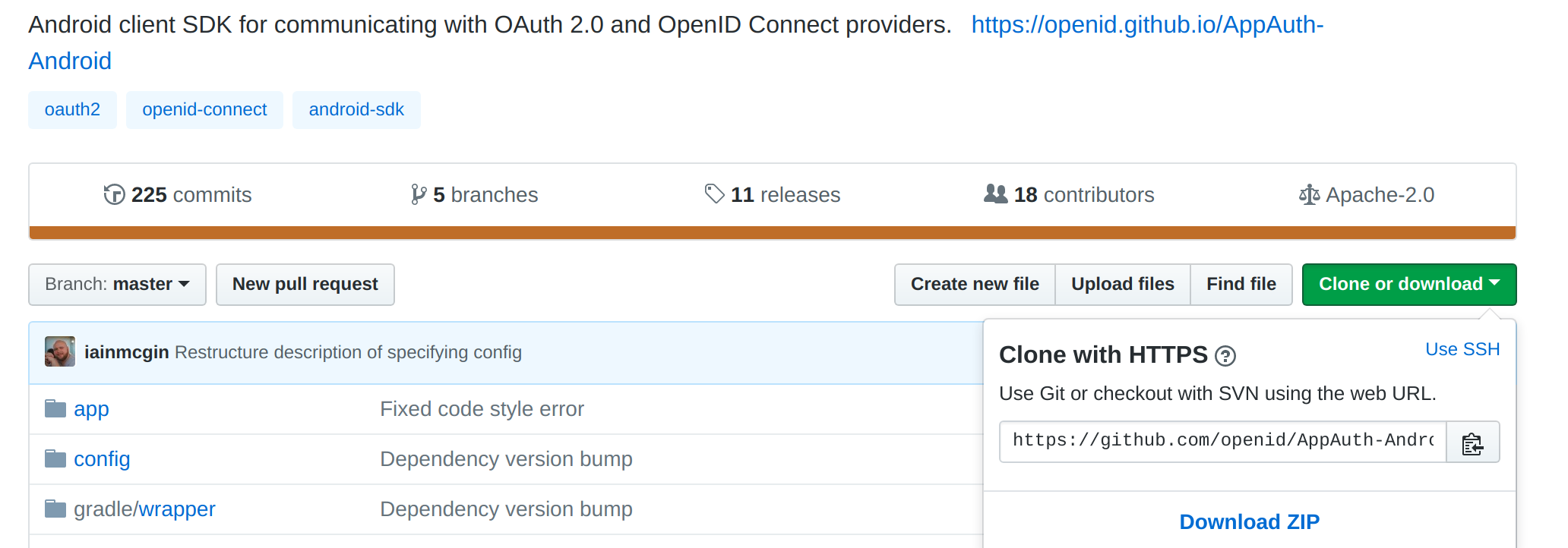Click the copy clone URL clipboard icon
The image size is (1568, 548).
[x=1472, y=442]
